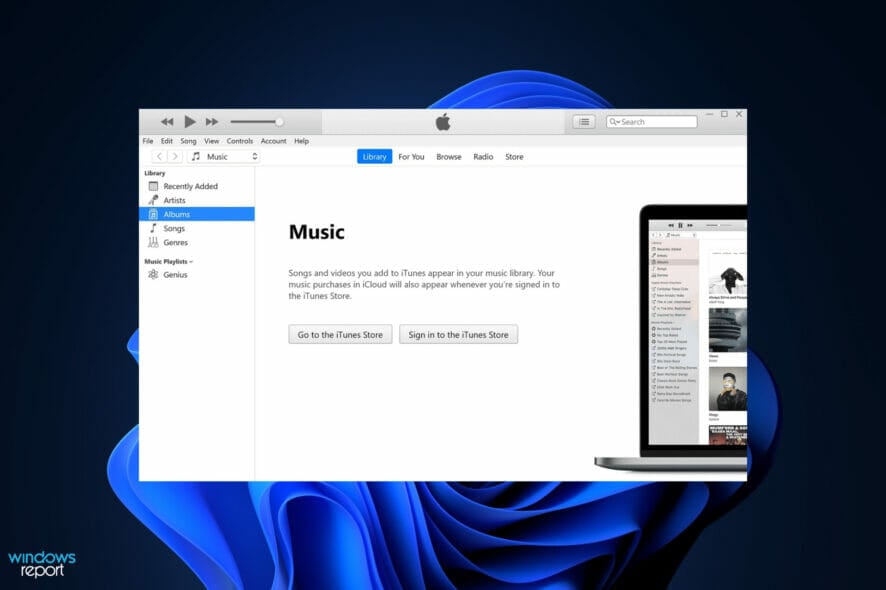Select Artists in the sidebar
The width and height of the screenshot is (886, 590).
pos(197,200)
